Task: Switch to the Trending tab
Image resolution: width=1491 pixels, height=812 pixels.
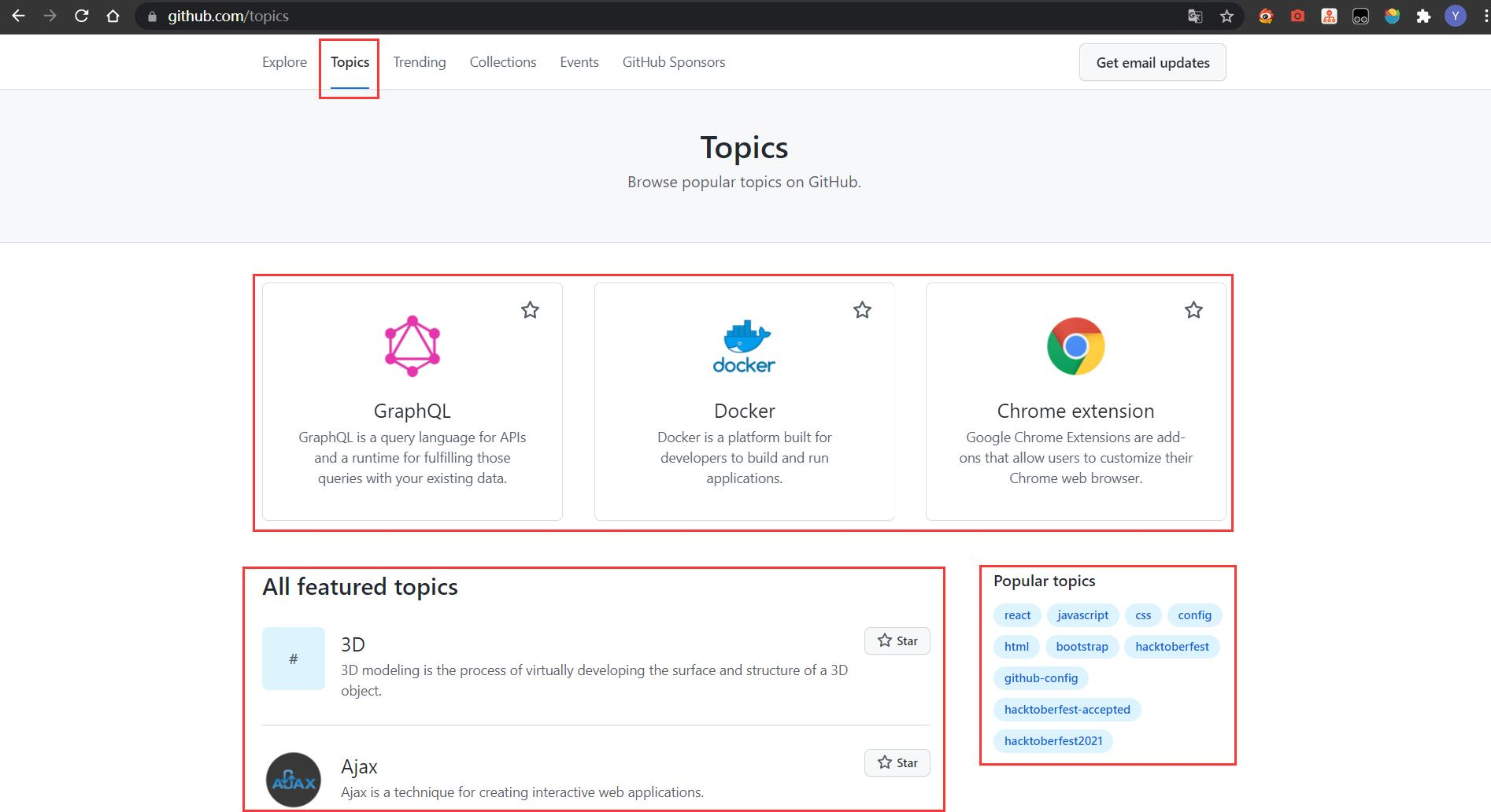Action: [x=419, y=62]
